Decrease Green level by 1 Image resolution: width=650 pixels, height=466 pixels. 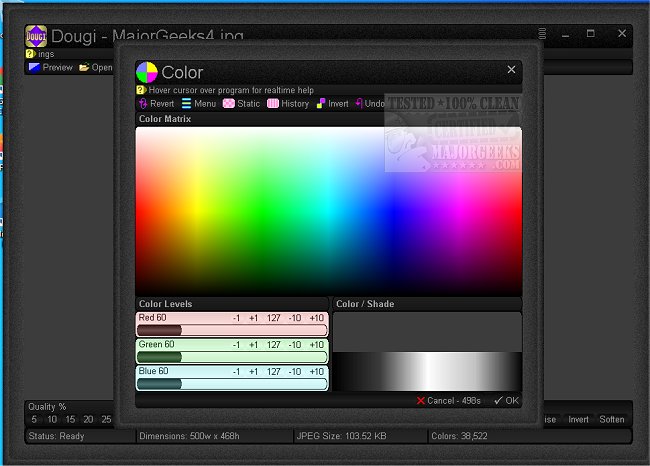click(236, 345)
